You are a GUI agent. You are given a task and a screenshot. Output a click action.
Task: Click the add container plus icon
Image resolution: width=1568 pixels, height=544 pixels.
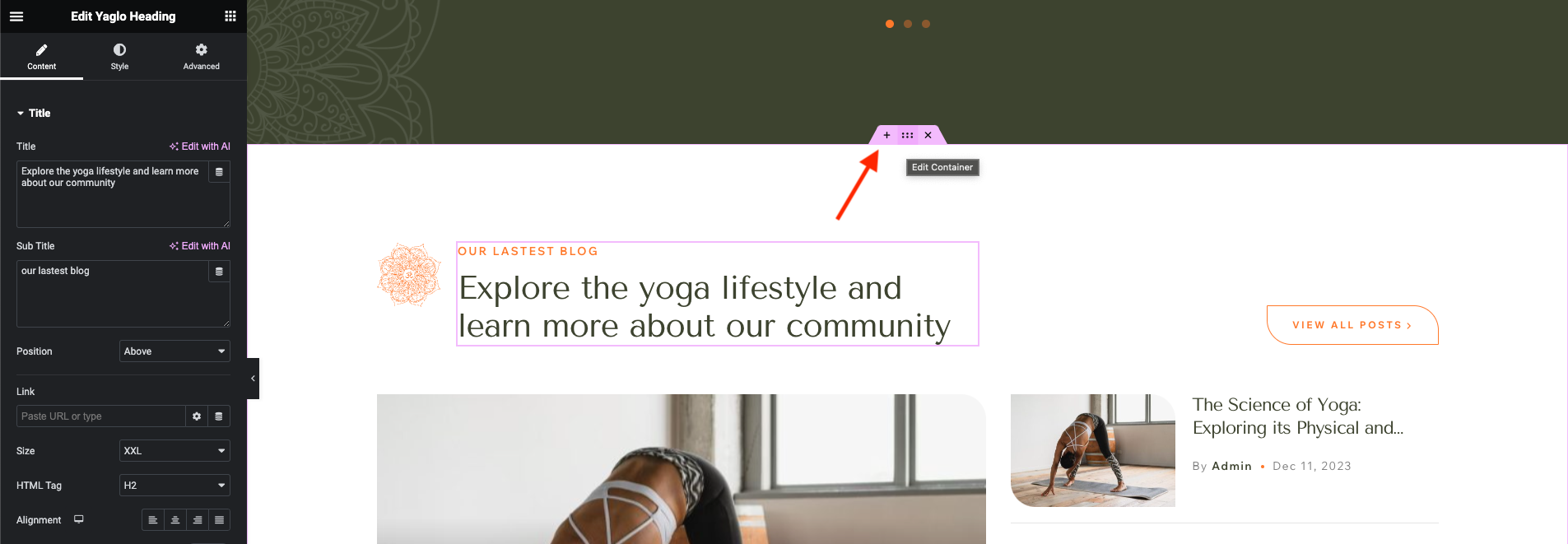886,135
